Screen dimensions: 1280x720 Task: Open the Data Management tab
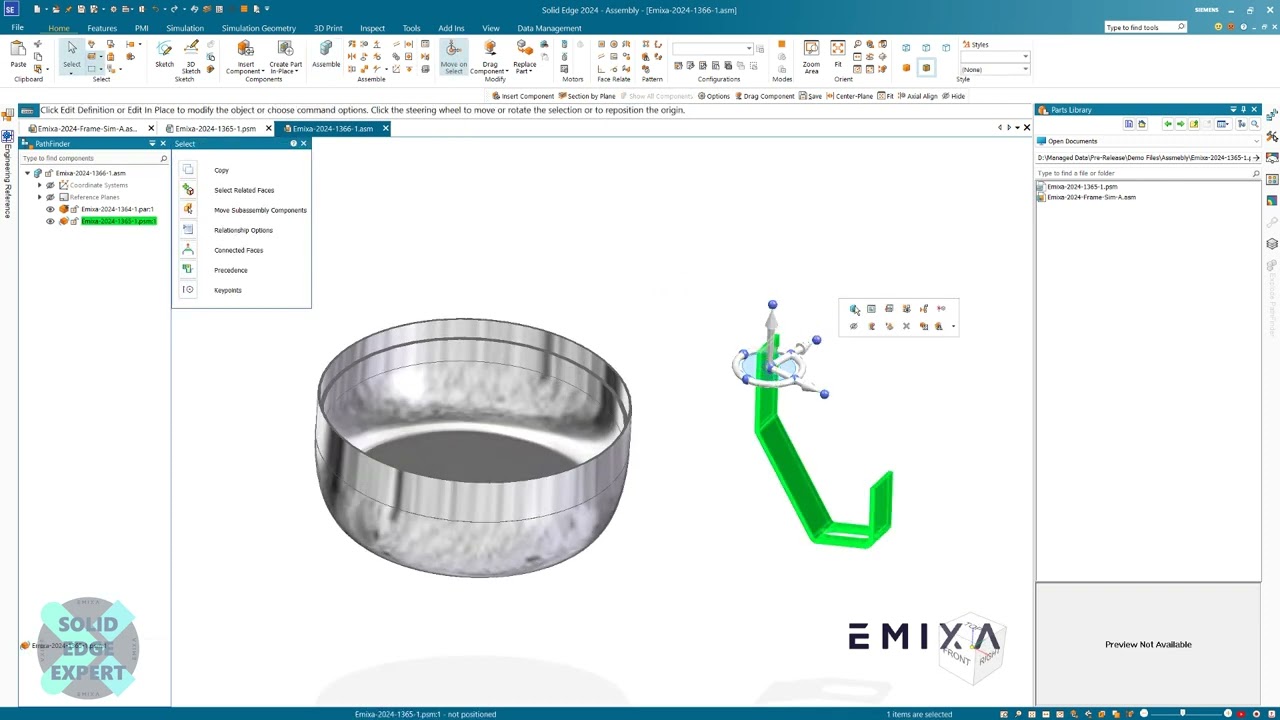click(x=549, y=28)
